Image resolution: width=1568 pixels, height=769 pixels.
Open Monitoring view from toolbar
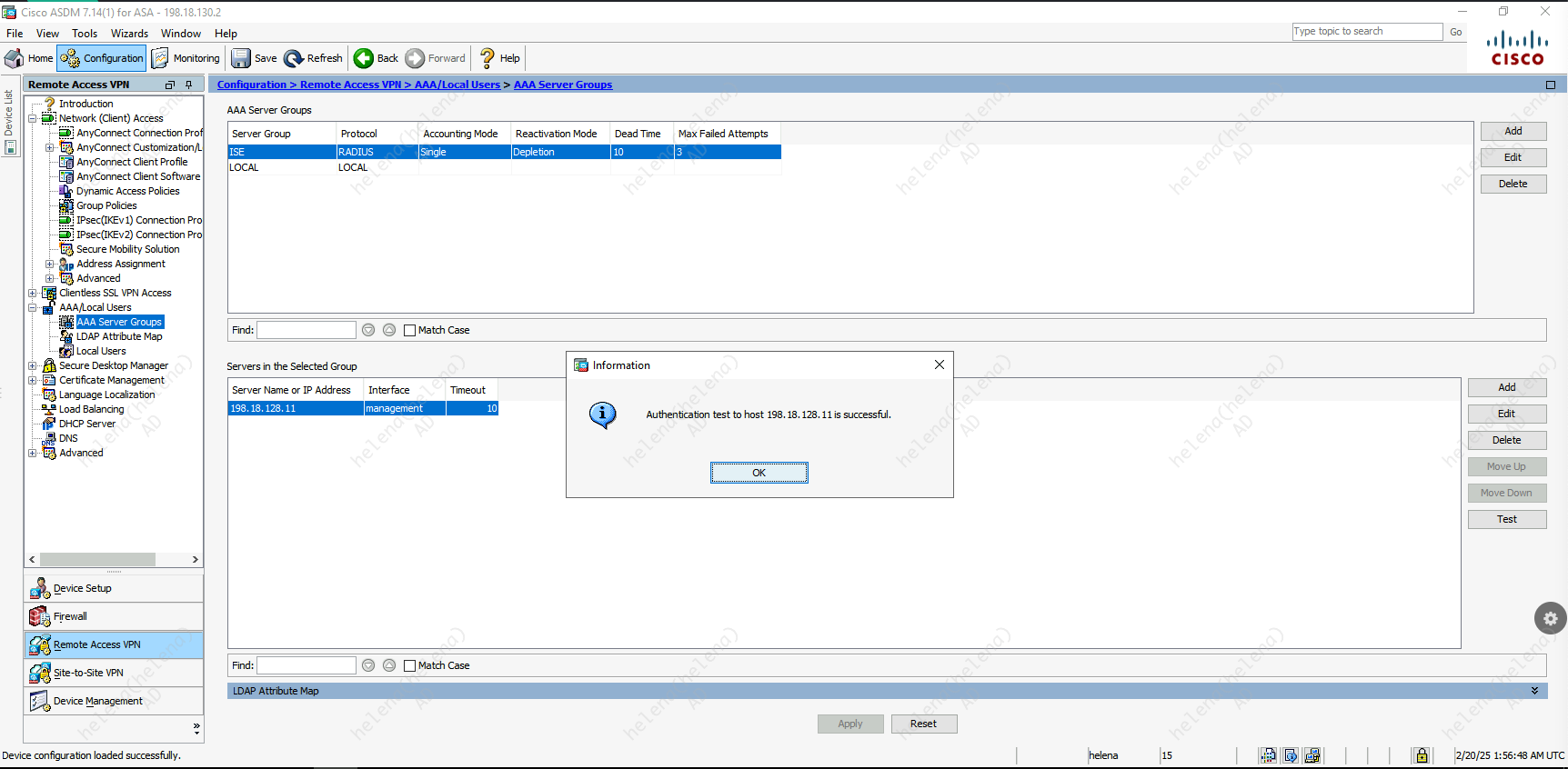point(186,58)
